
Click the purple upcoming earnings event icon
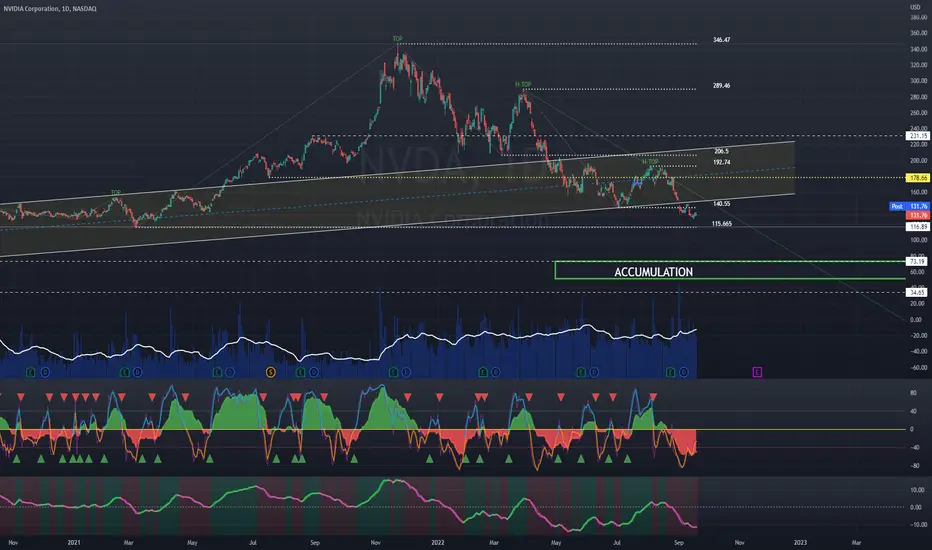[757, 372]
